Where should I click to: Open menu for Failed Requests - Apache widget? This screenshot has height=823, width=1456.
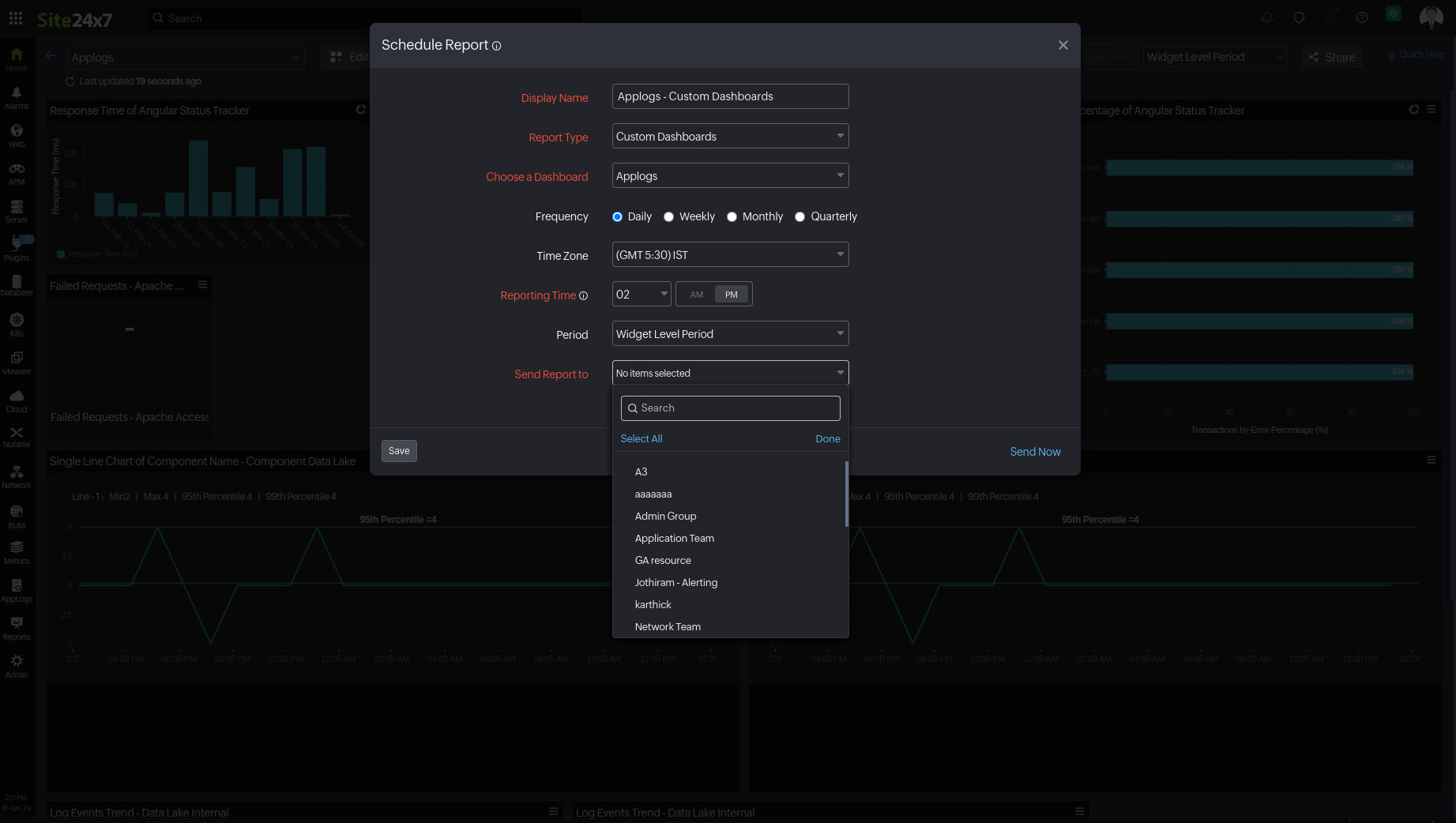point(202,284)
